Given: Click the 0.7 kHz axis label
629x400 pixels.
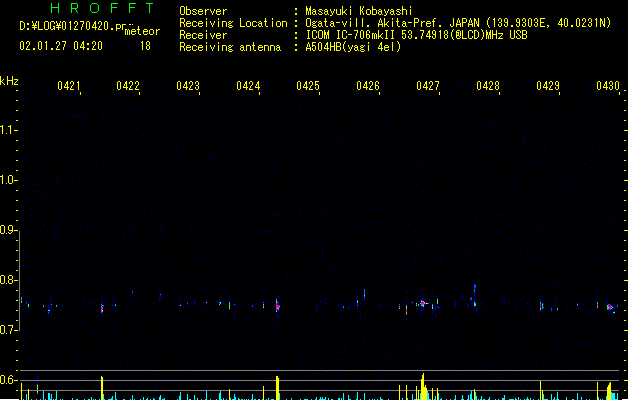Looking at the screenshot, I should pos(7,330).
